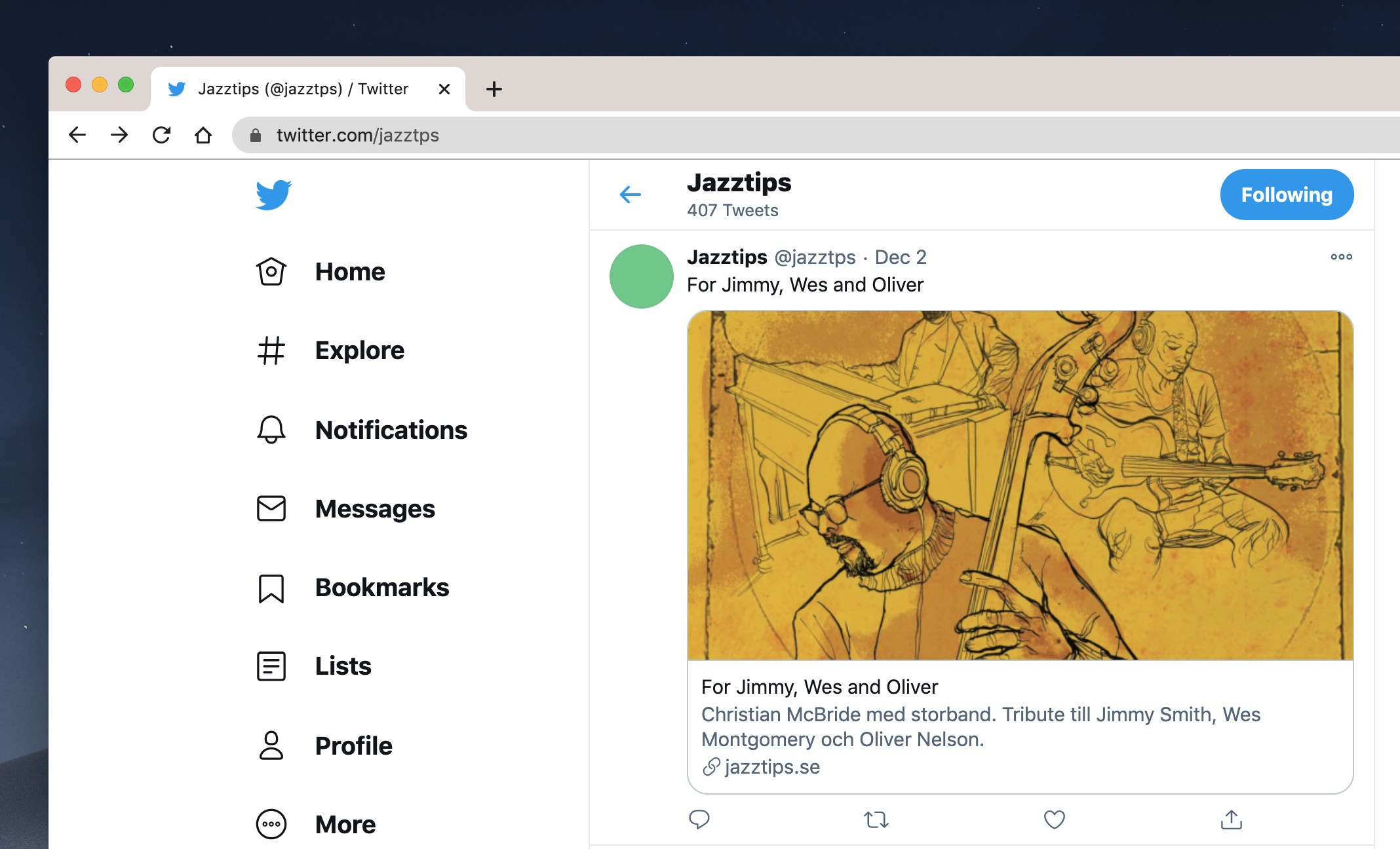Click the Explore hashtag icon
Viewport: 1400px width, 849px height.
click(271, 350)
